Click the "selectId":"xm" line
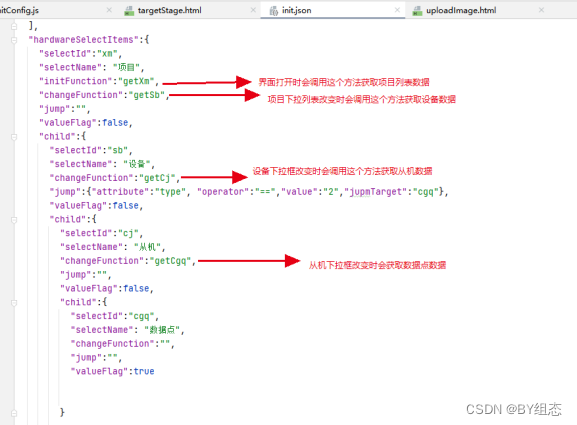Screen dimensions: 577x425 coord(81,53)
